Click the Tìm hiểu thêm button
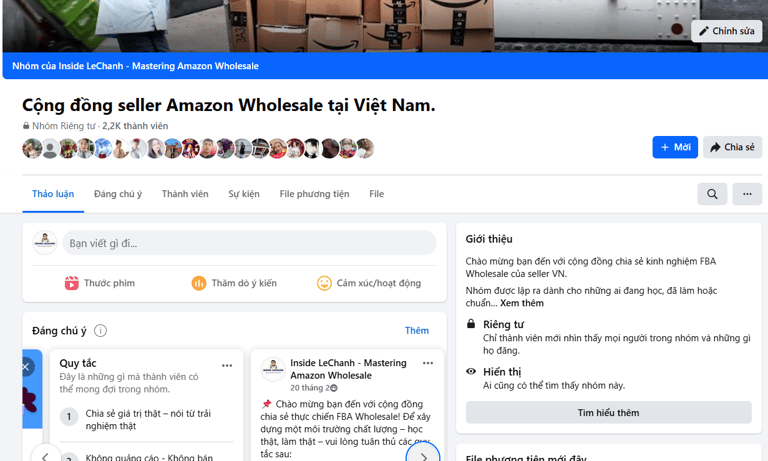The image size is (768, 461). (608, 412)
